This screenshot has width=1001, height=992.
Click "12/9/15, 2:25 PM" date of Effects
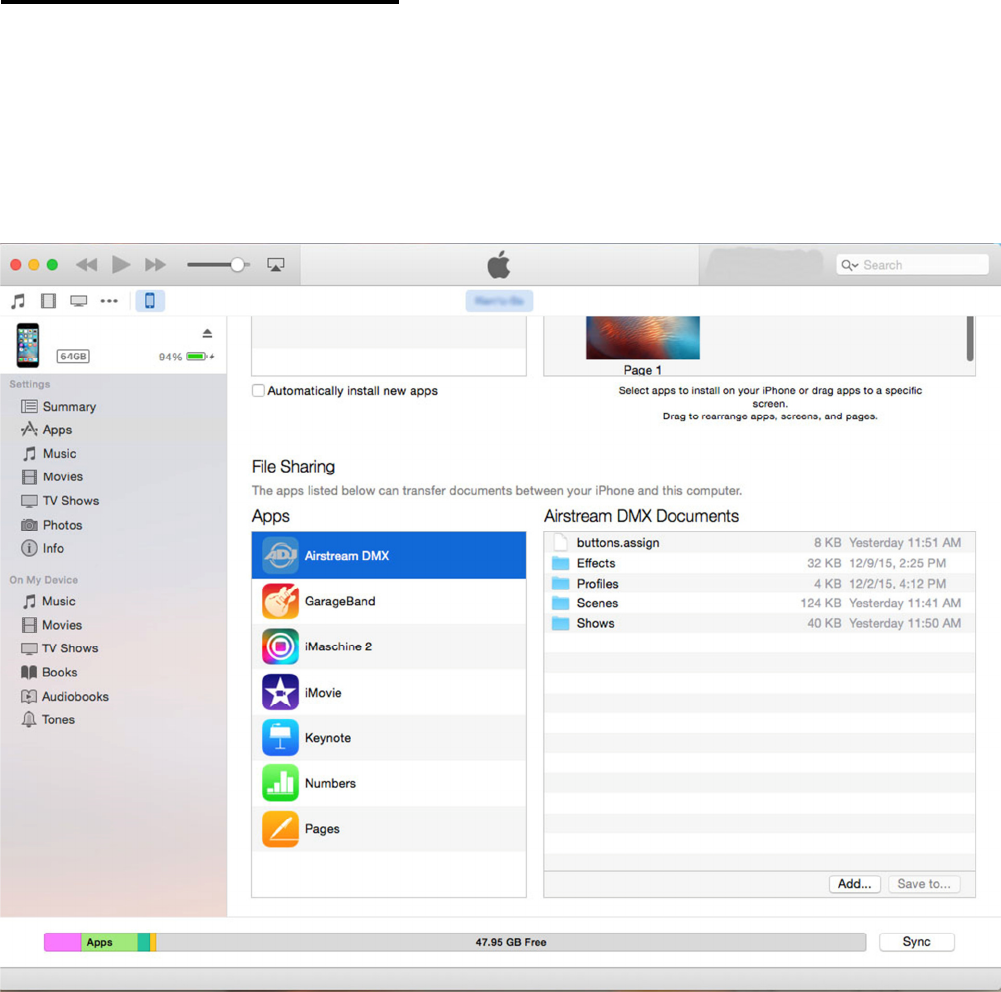coord(897,563)
